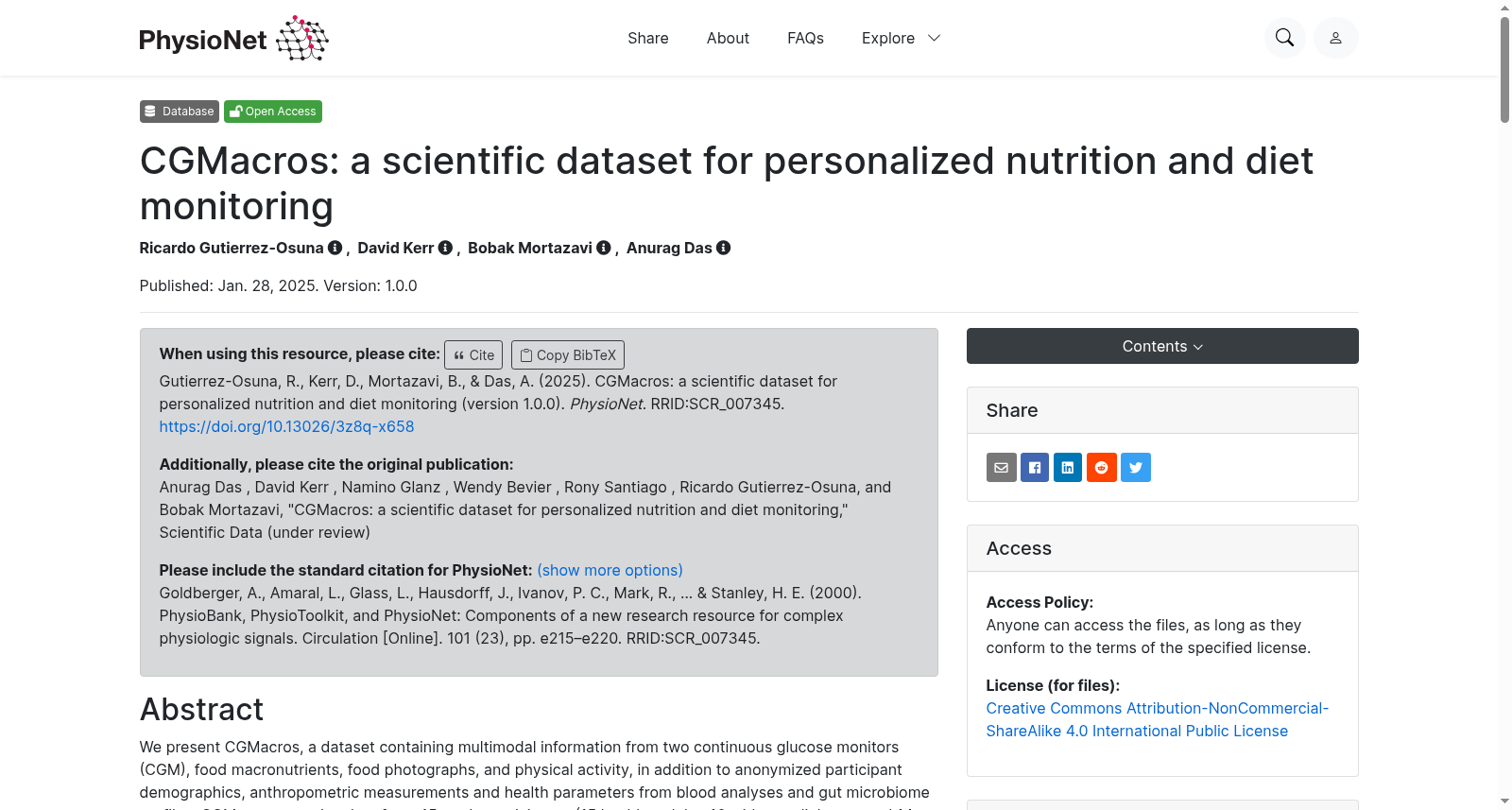Share on Reddit icon
The image size is (1512, 810).
[x=1102, y=468]
